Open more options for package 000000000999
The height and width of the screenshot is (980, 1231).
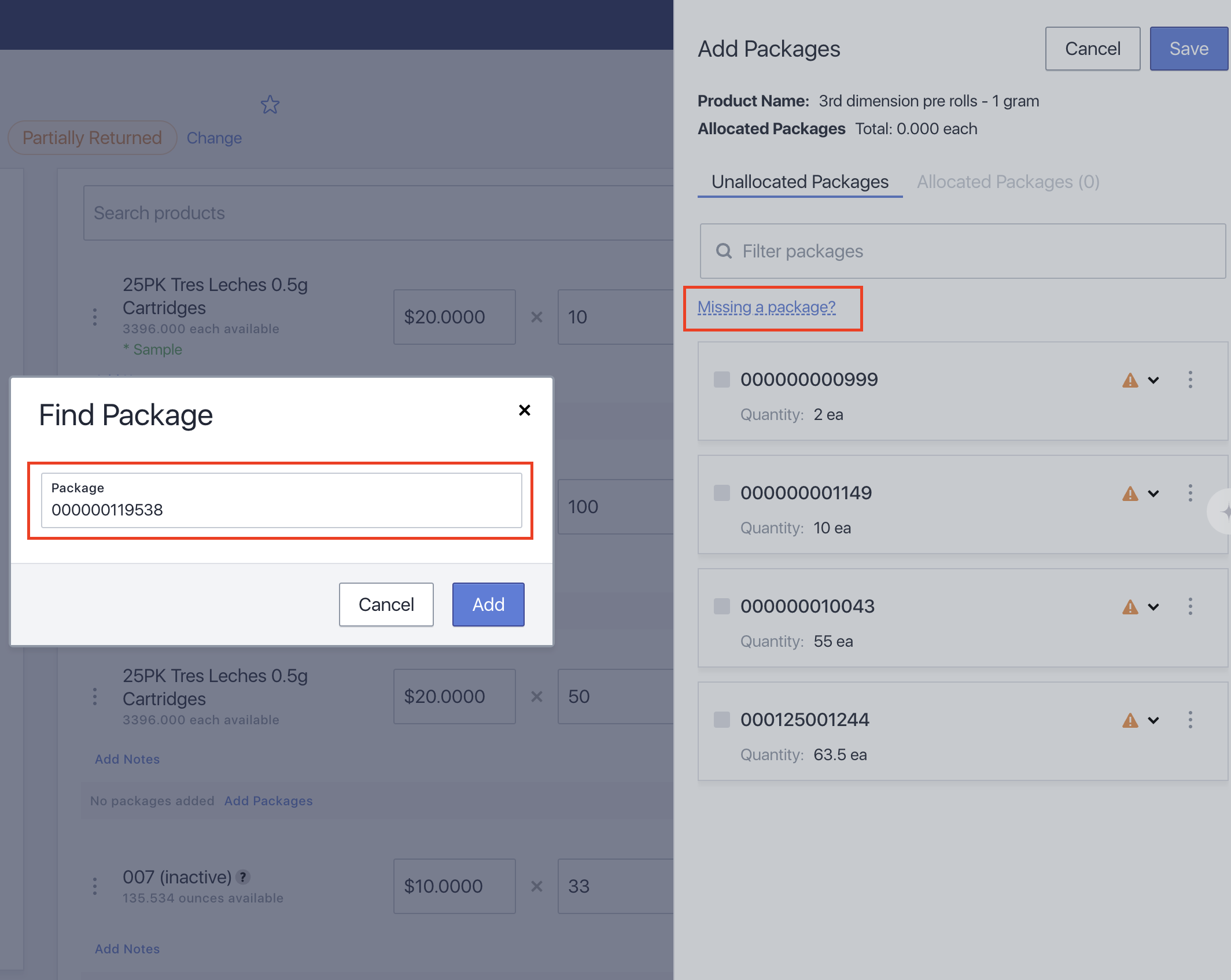click(1190, 380)
